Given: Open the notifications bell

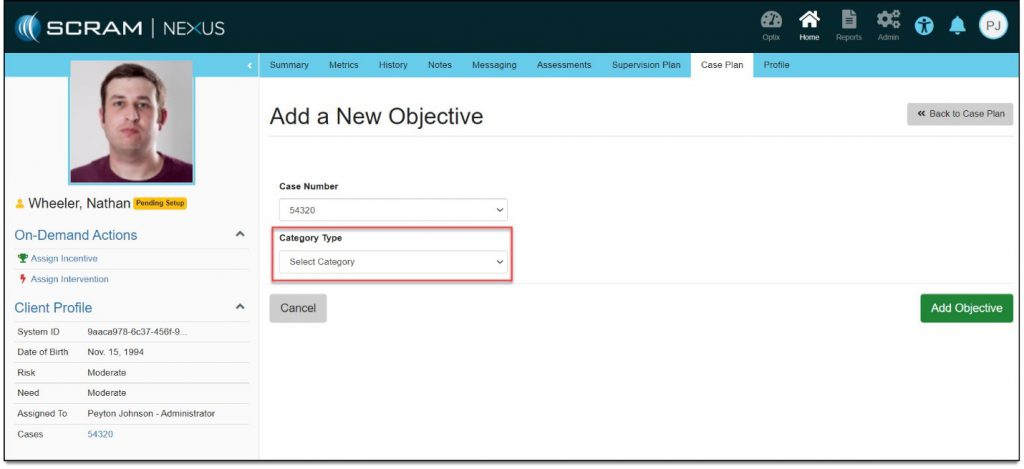Looking at the screenshot, I should [x=958, y=26].
